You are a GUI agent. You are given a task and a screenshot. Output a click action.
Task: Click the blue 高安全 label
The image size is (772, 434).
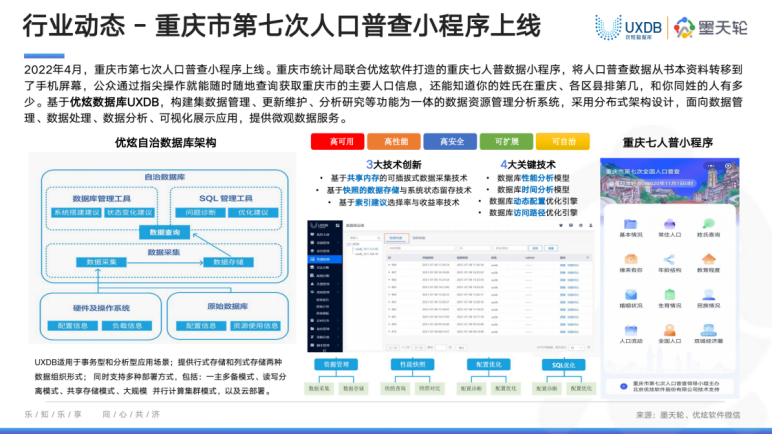click(450, 141)
